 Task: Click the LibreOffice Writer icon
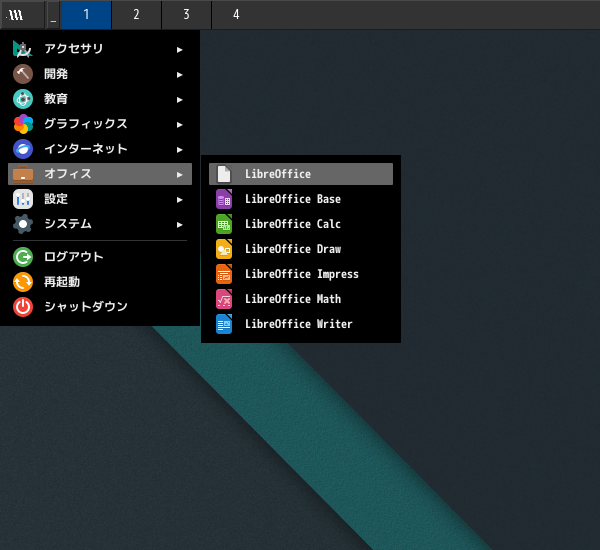click(224, 324)
